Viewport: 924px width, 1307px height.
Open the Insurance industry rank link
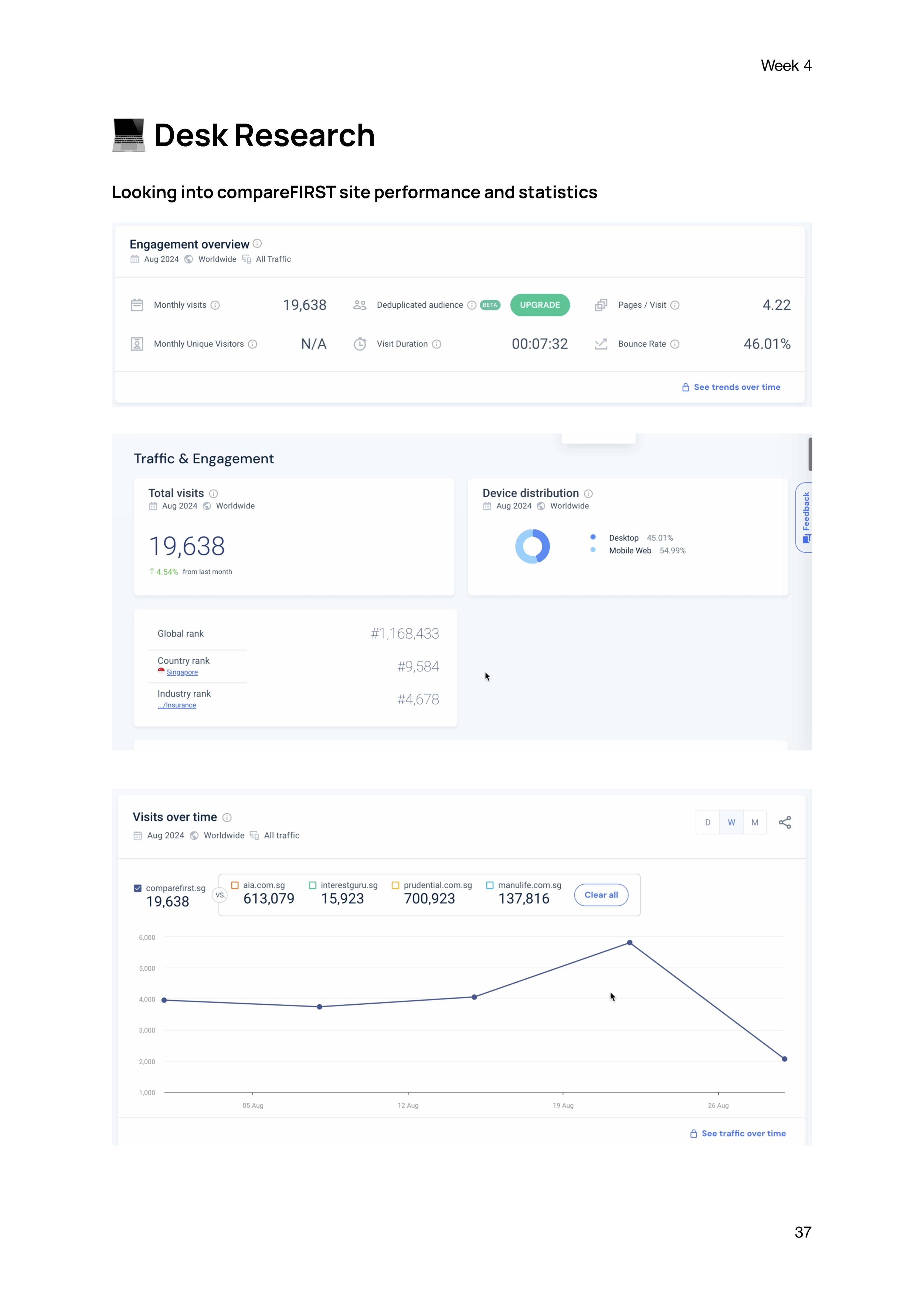click(x=177, y=705)
